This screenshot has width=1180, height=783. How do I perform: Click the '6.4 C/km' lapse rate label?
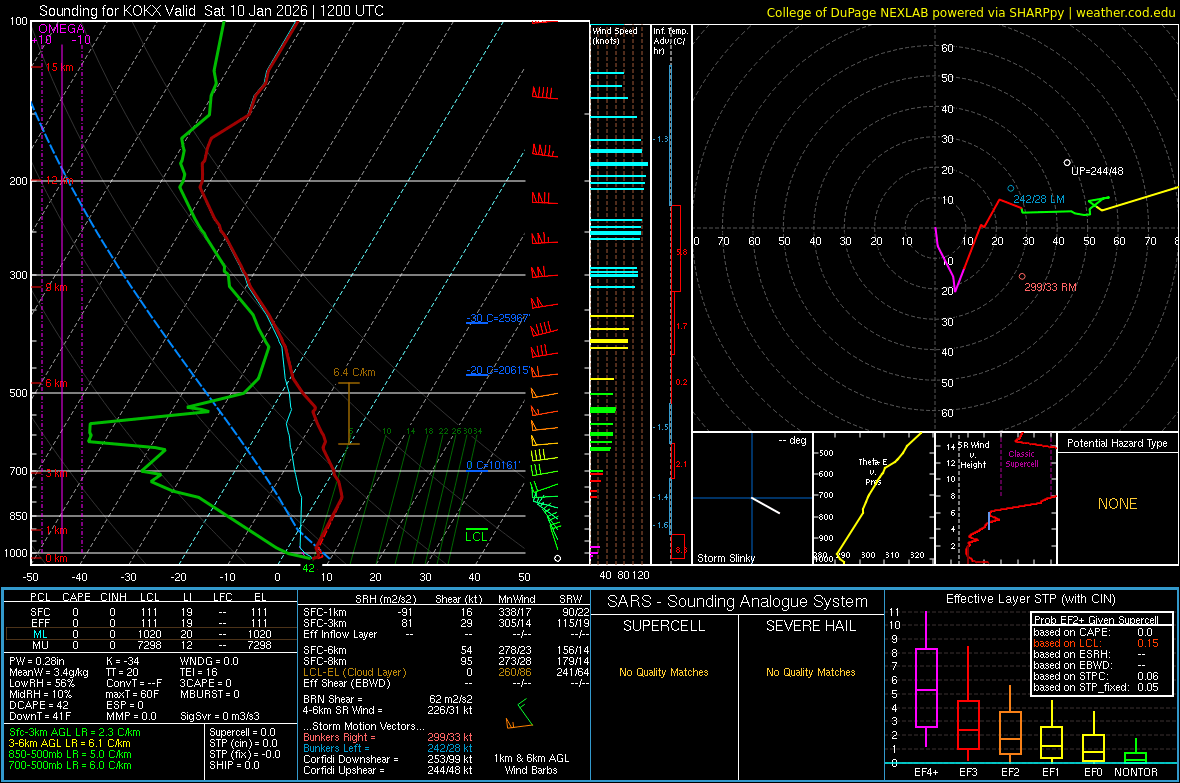[x=354, y=372]
